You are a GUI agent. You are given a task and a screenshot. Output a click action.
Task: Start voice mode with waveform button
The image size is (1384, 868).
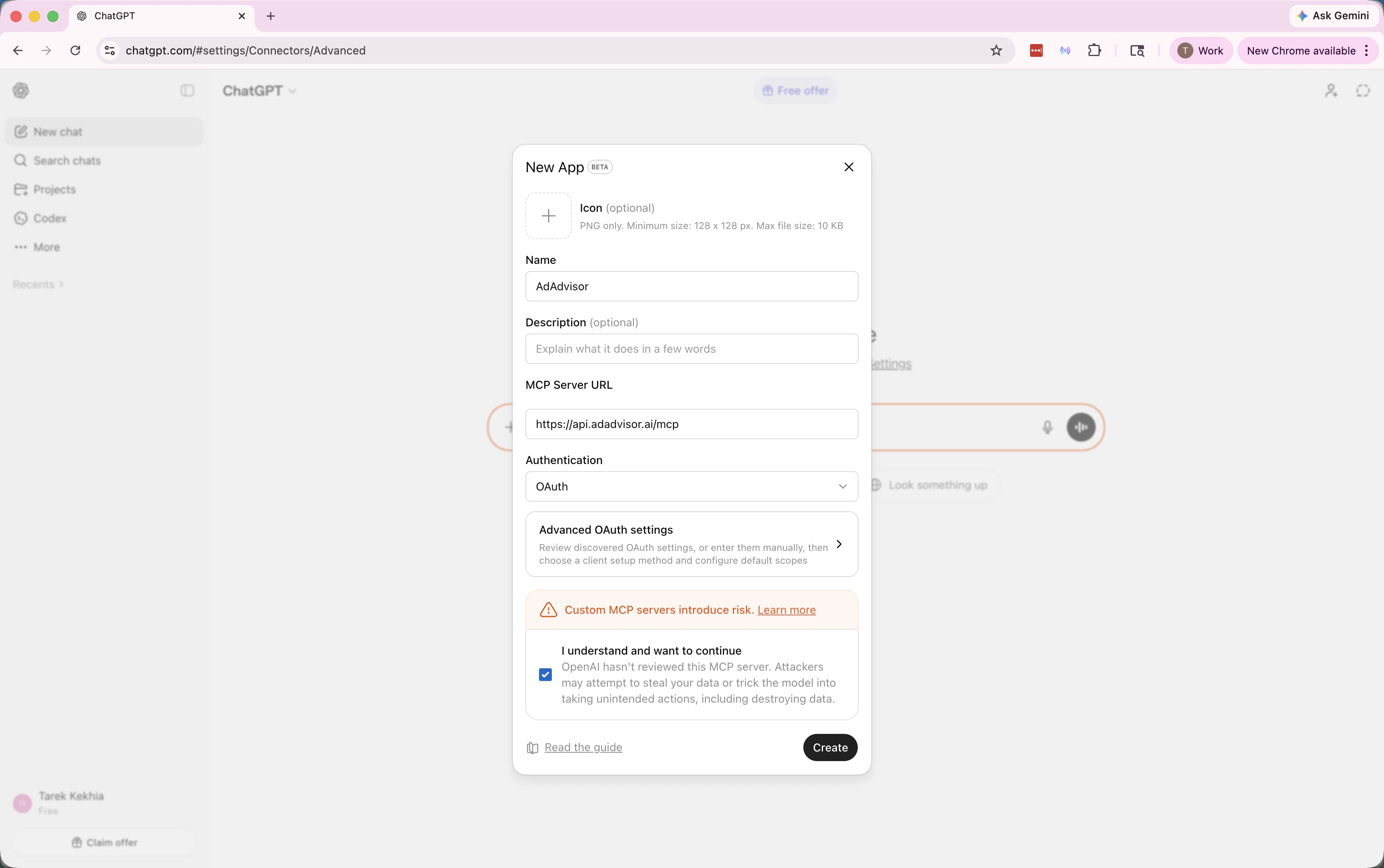(1081, 428)
